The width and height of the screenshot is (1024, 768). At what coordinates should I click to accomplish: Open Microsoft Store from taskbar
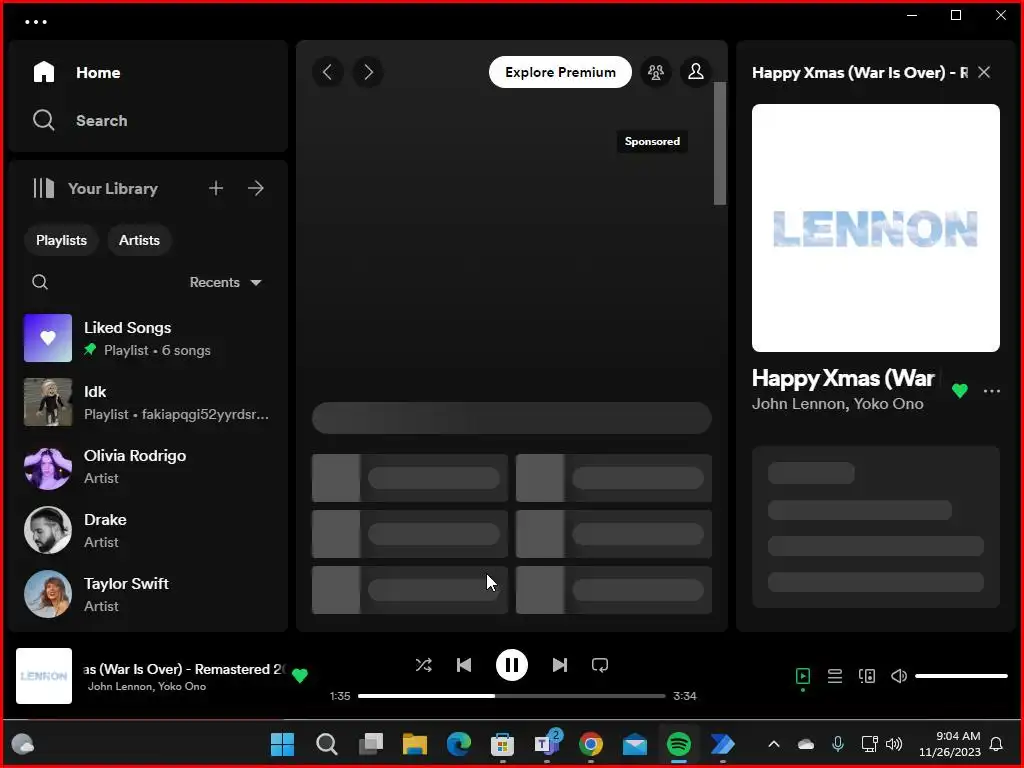502,744
